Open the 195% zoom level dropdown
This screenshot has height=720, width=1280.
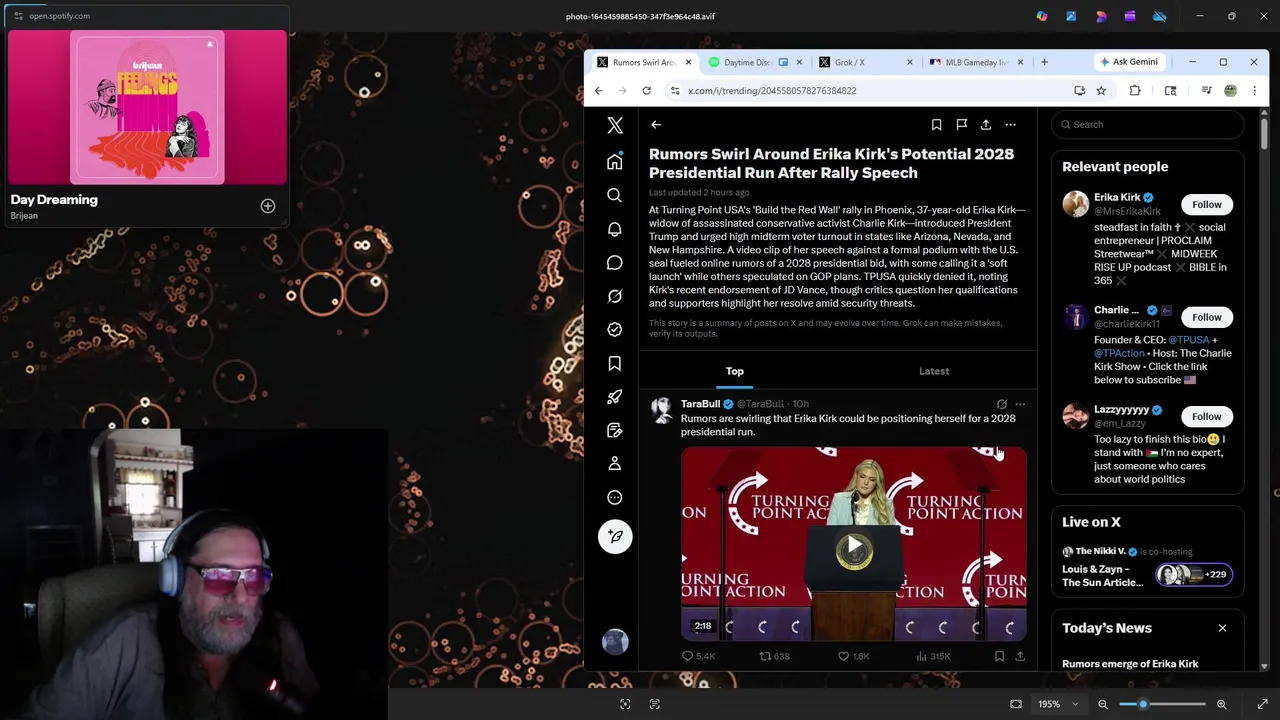tap(1058, 704)
